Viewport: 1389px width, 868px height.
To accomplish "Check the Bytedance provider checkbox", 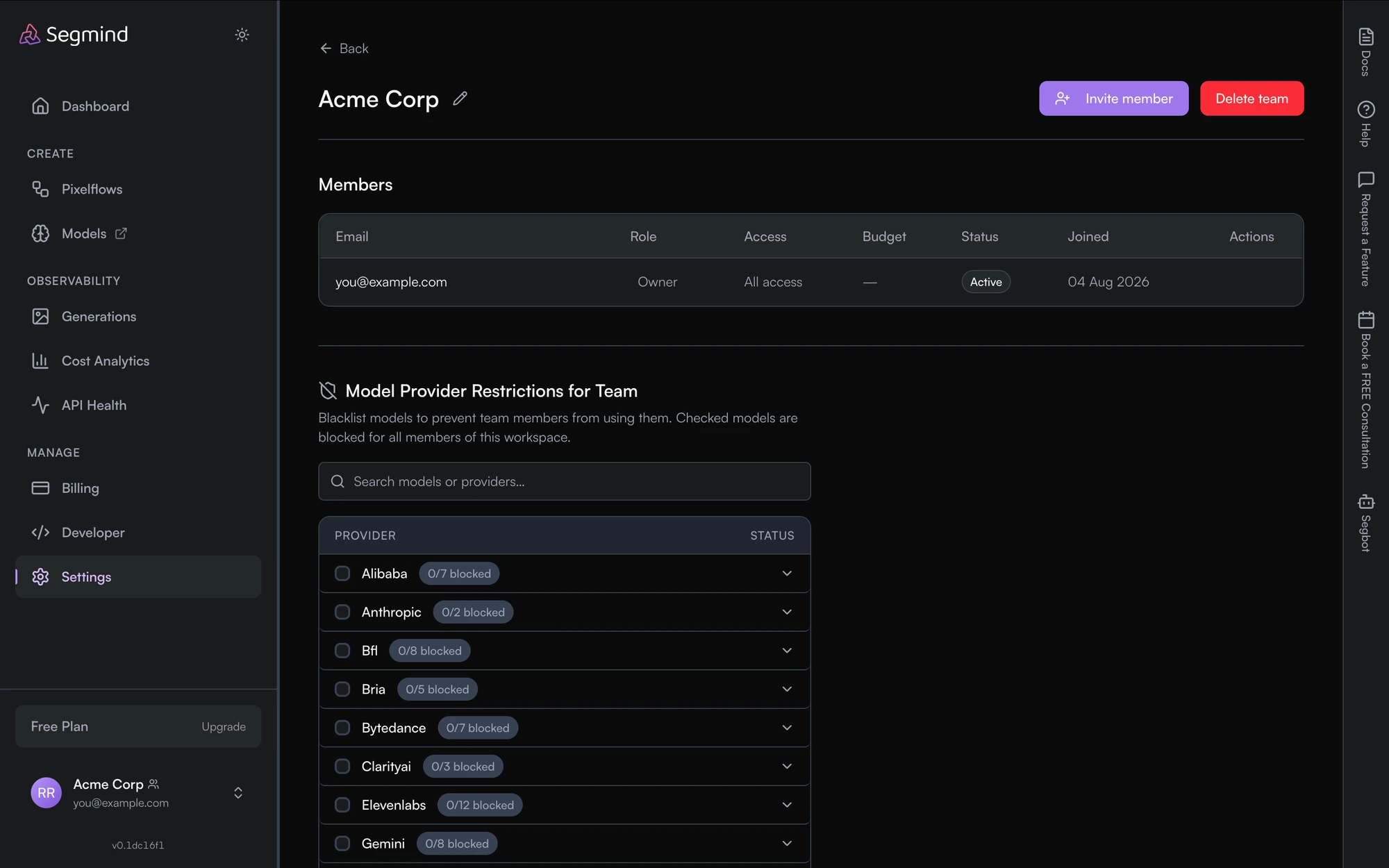I will [342, 728].
